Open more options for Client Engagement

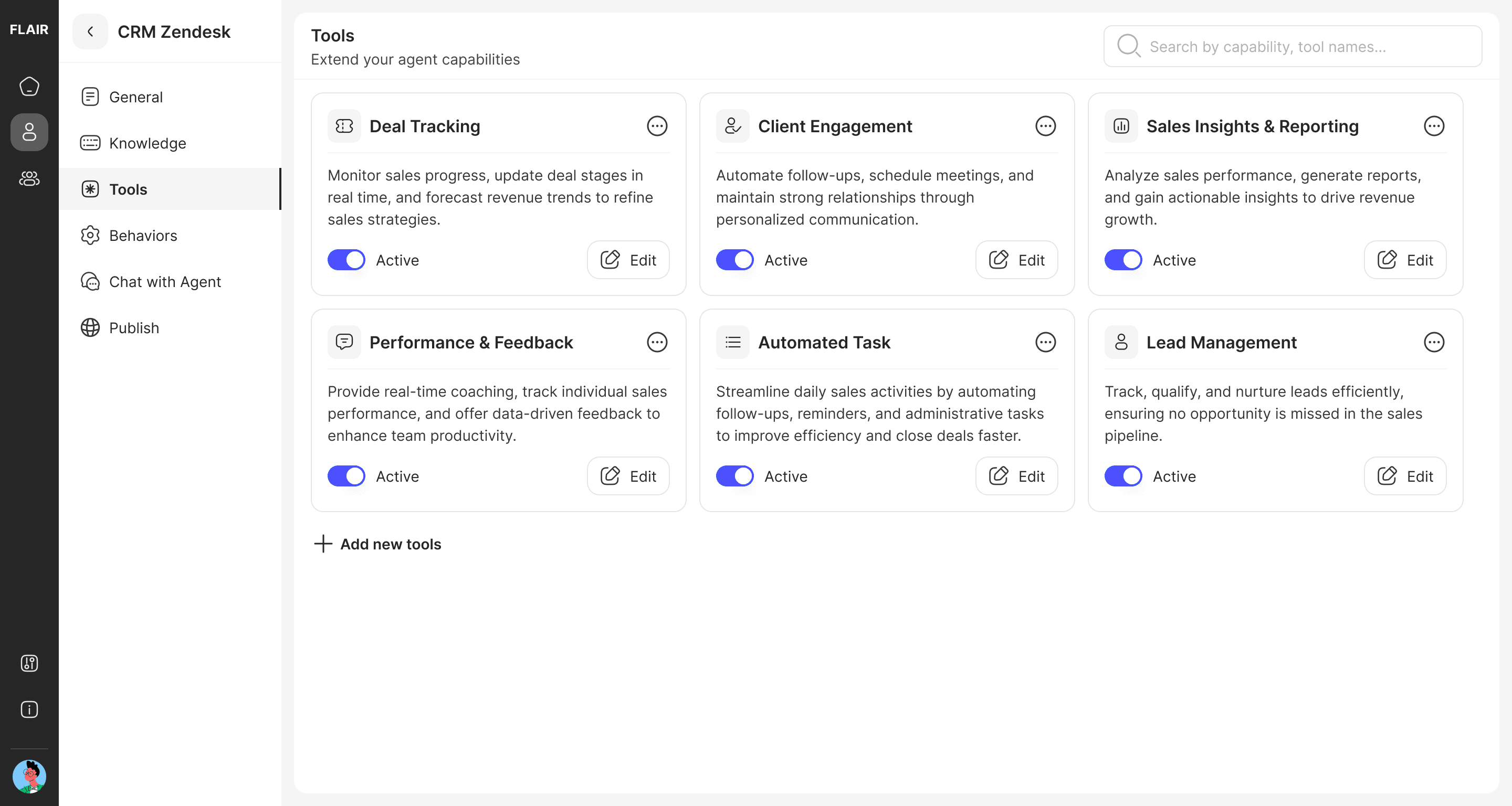pyautogui.click(x=1045, y=126)
